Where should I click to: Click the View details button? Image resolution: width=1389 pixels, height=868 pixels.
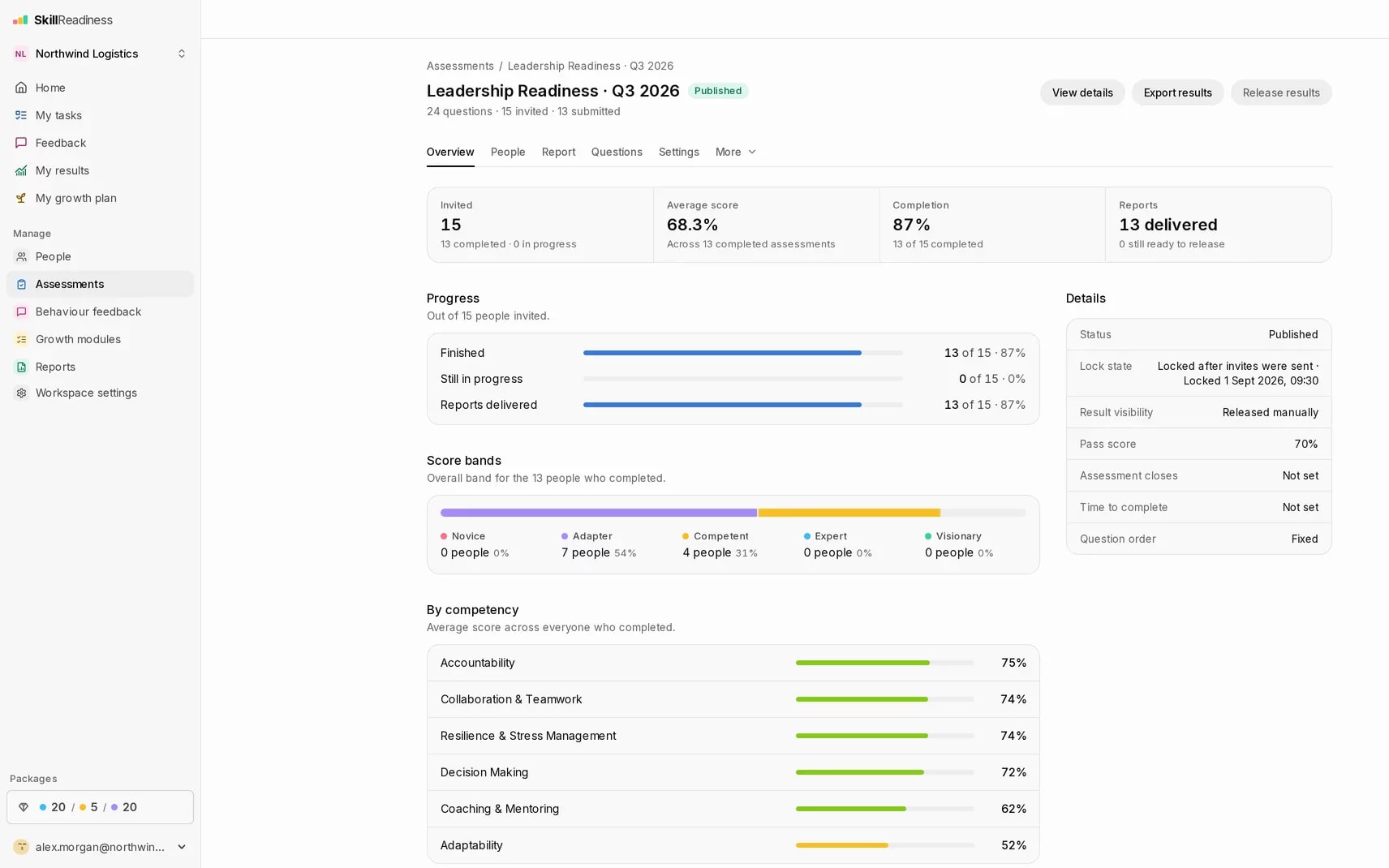pos(1082,92)
